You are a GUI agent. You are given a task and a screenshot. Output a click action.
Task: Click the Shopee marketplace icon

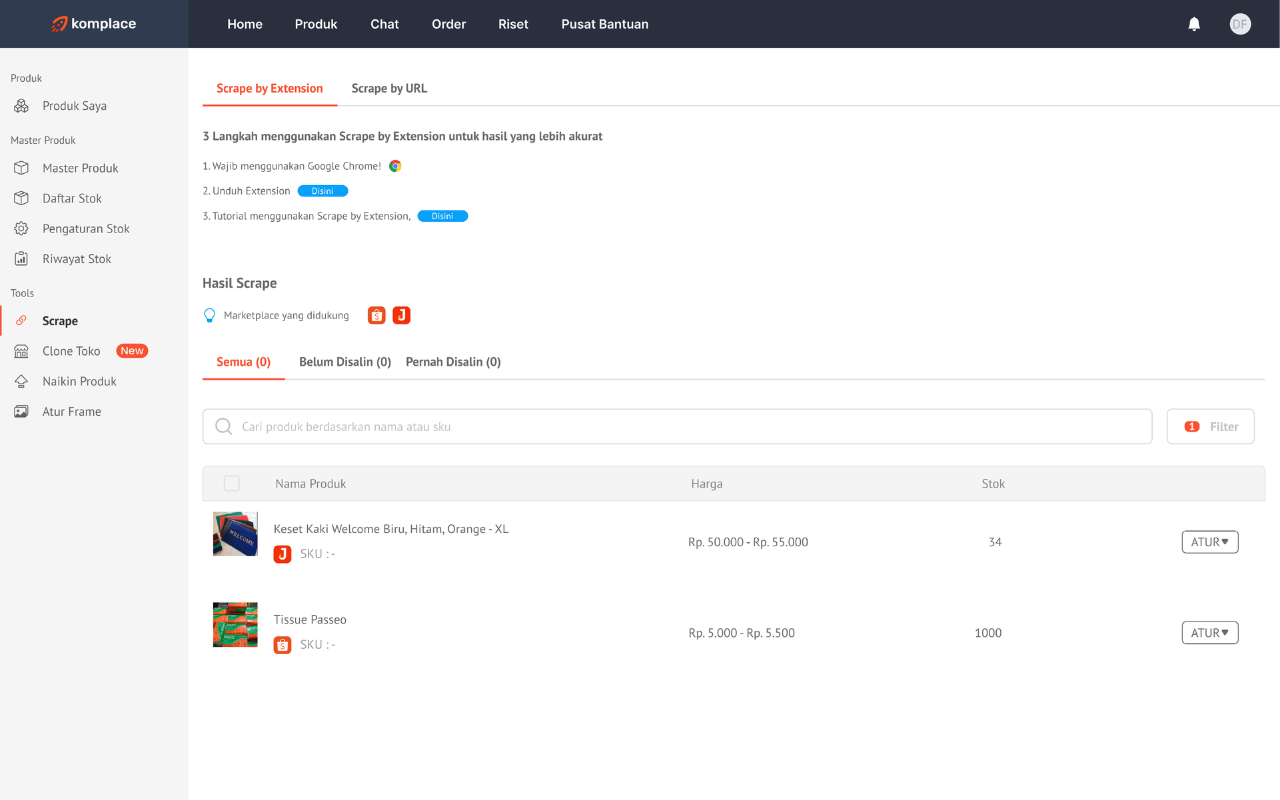click(375, 314)
